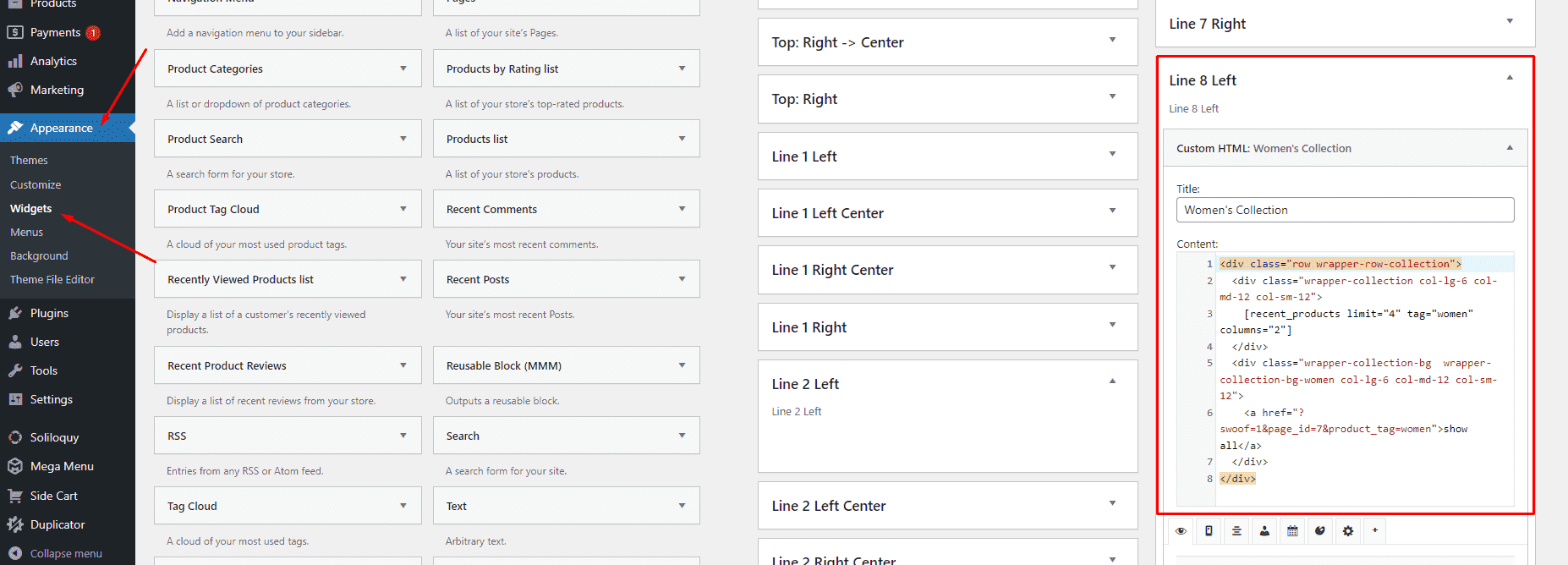
Task: Collapse the Line 2 Left widget area
Action: tap(1112, 382)
